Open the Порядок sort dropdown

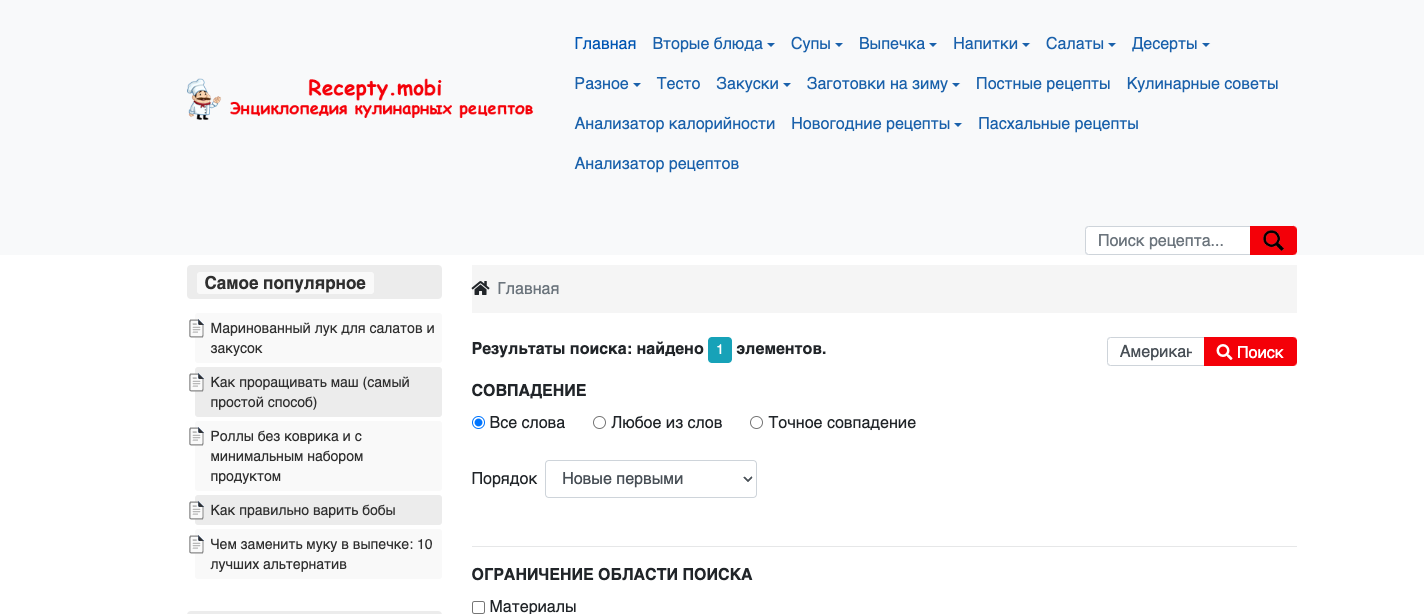(650, 479)
